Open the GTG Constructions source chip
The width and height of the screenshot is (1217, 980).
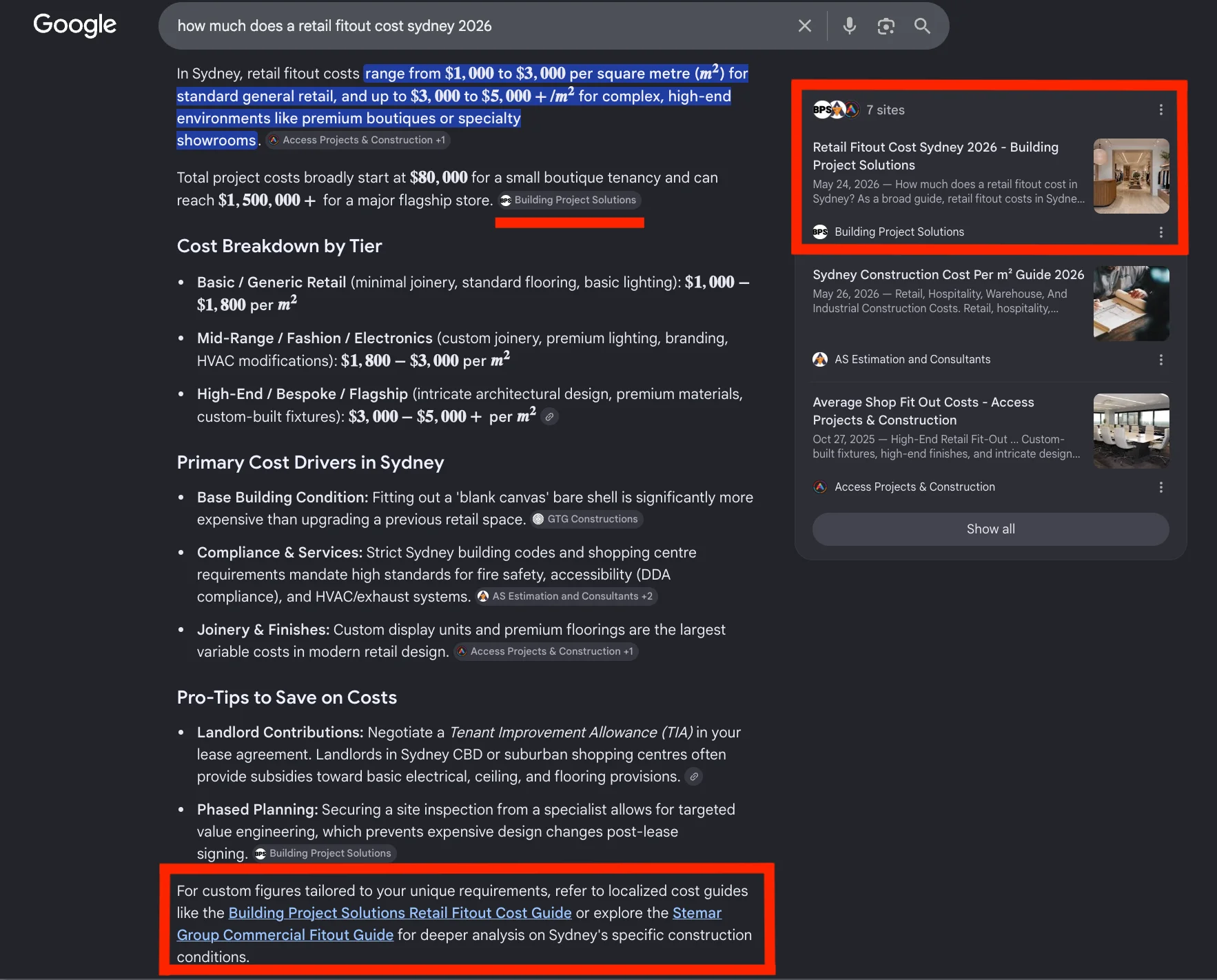click(586, 519)
